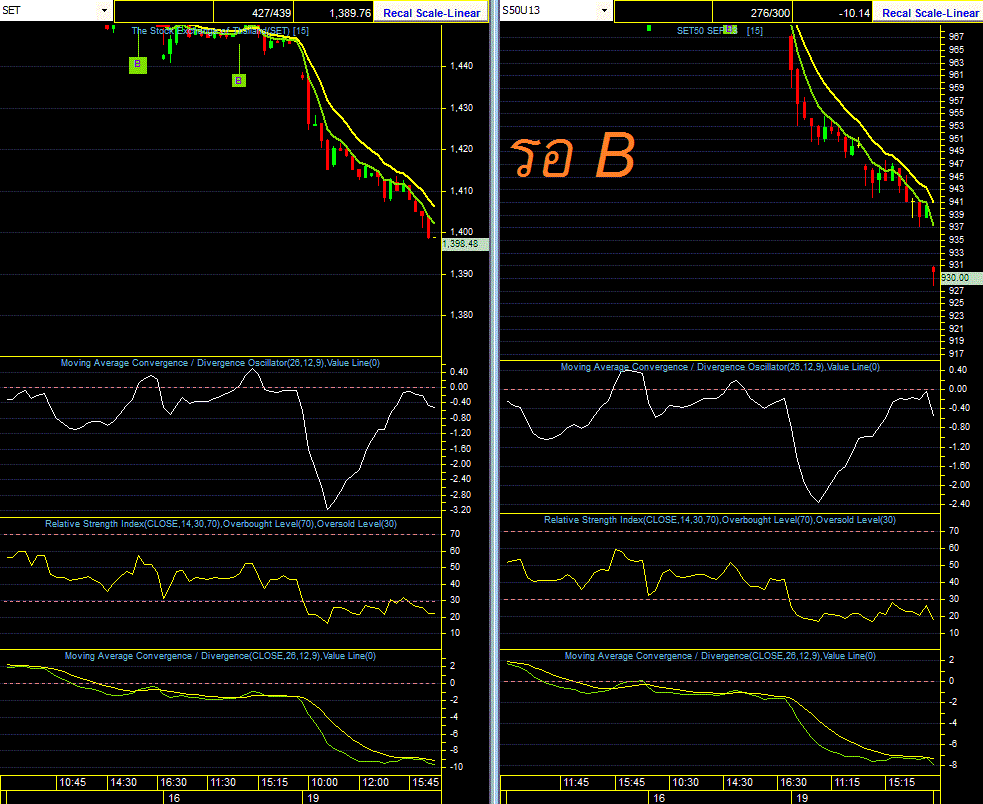983x804 pixels.
Task: Open the S50U13 symbol dropdown arrow
Action: tap(604, 11)
